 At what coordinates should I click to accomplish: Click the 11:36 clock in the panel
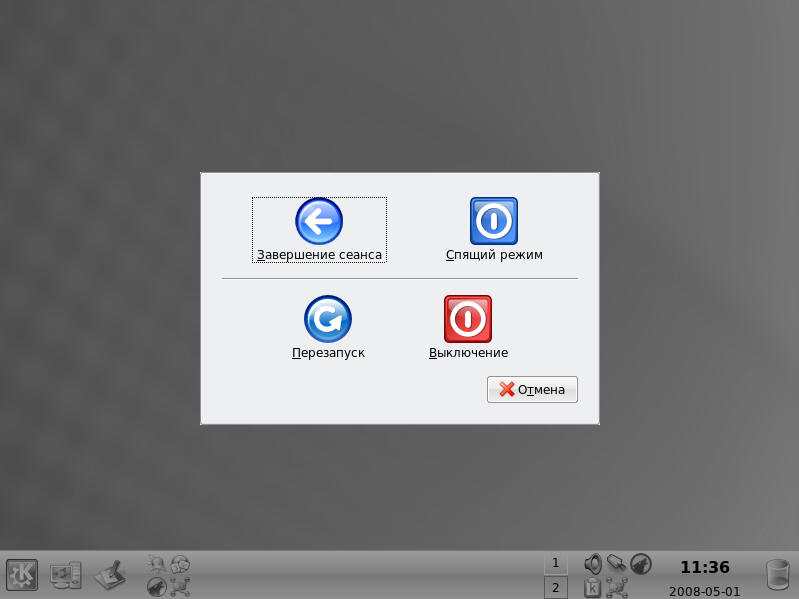click(x=705, y=567)
